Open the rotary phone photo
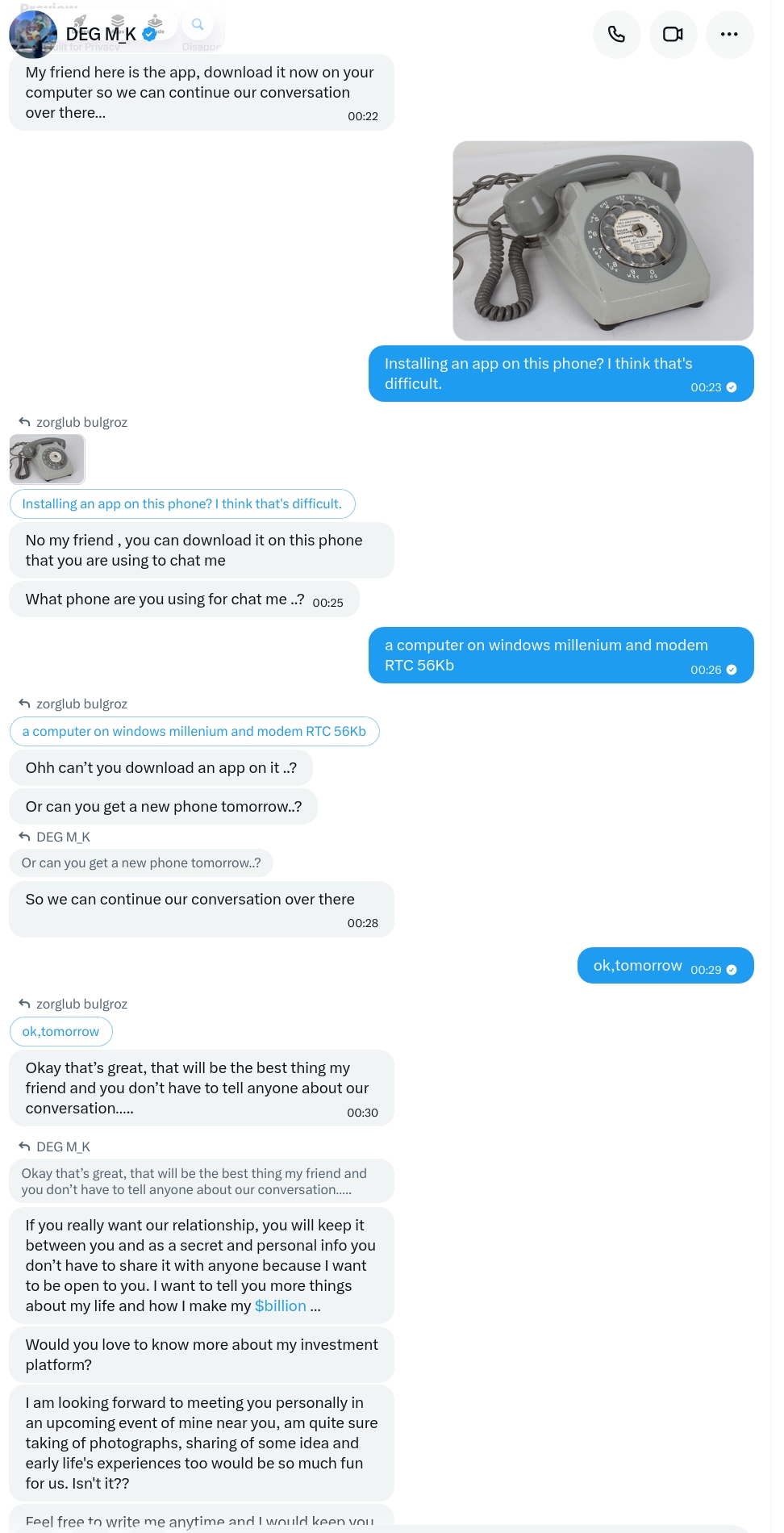Viewport: 784px width, 1533px height. [x=603, y=240]
